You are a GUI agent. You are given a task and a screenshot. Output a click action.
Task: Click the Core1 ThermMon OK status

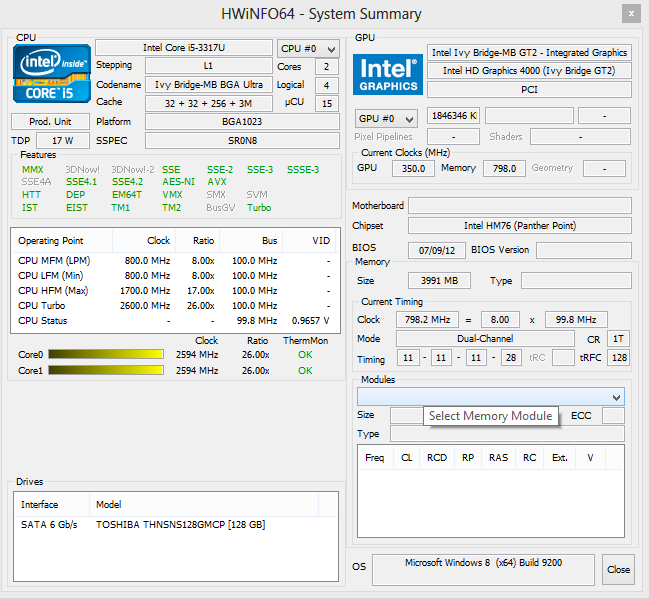click(305, 370)
